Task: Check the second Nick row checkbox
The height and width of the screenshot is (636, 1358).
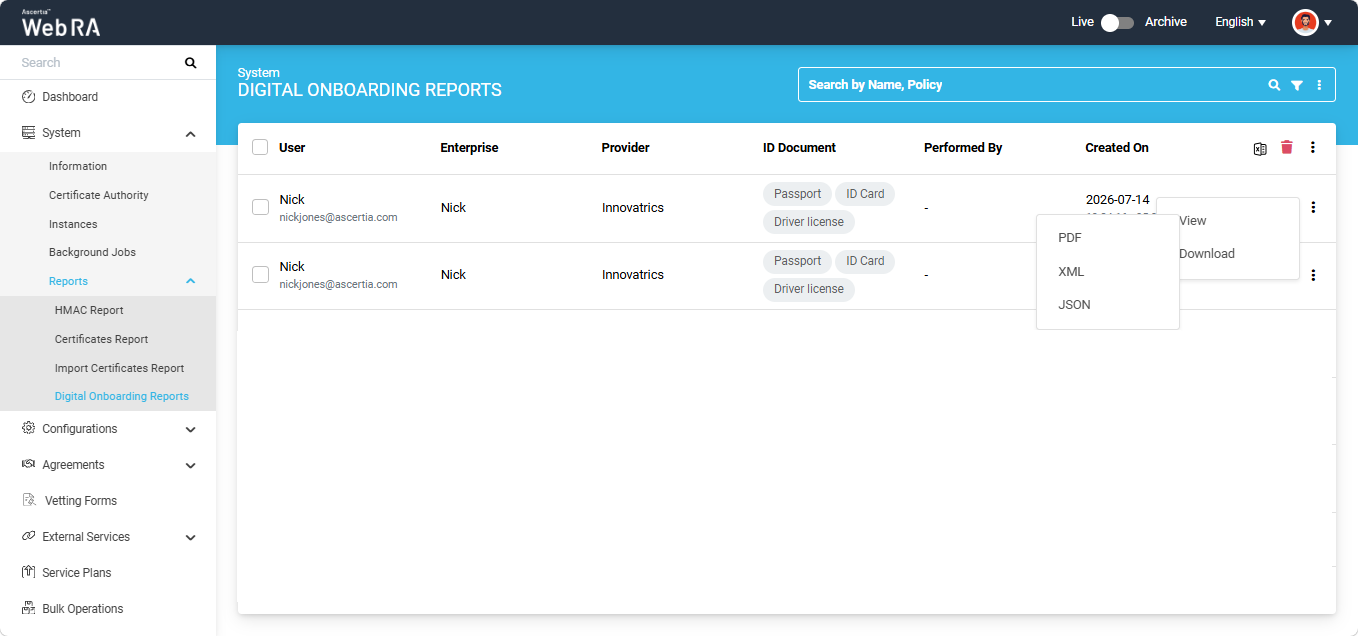Action: [x=260, y=274]
